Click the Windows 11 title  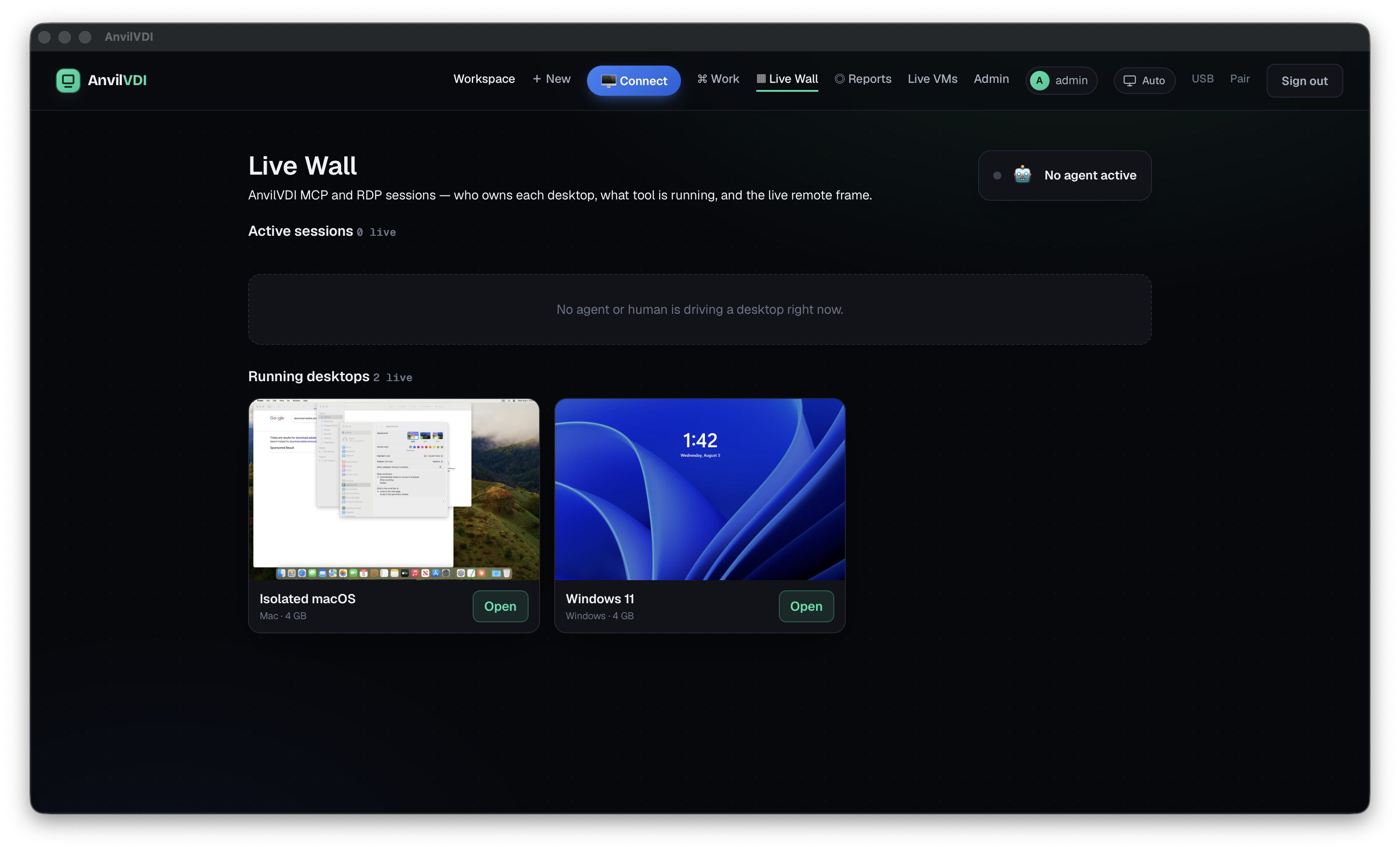pyautogui.click(x=599, y=599)
